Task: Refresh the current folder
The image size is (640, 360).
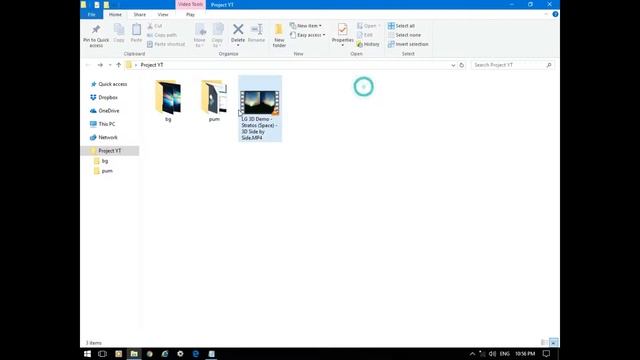Action: point(462,65)
